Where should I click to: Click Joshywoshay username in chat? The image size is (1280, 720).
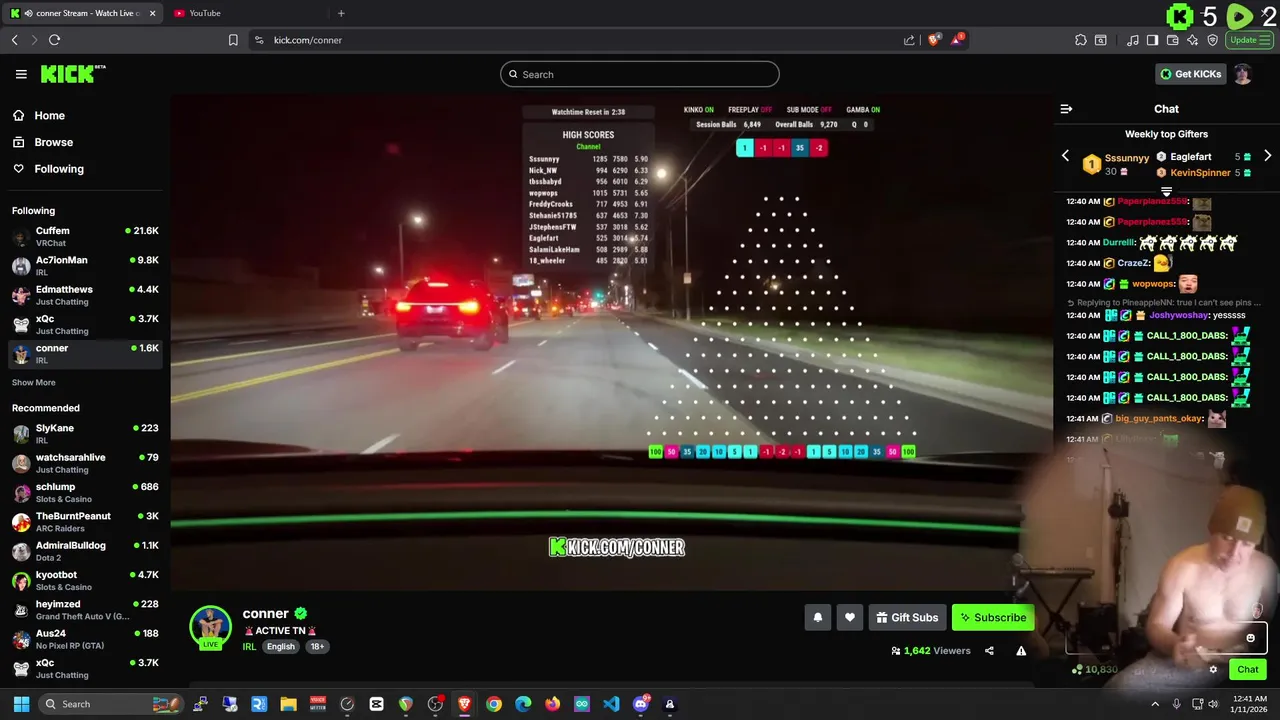(x=1178, y=315)
